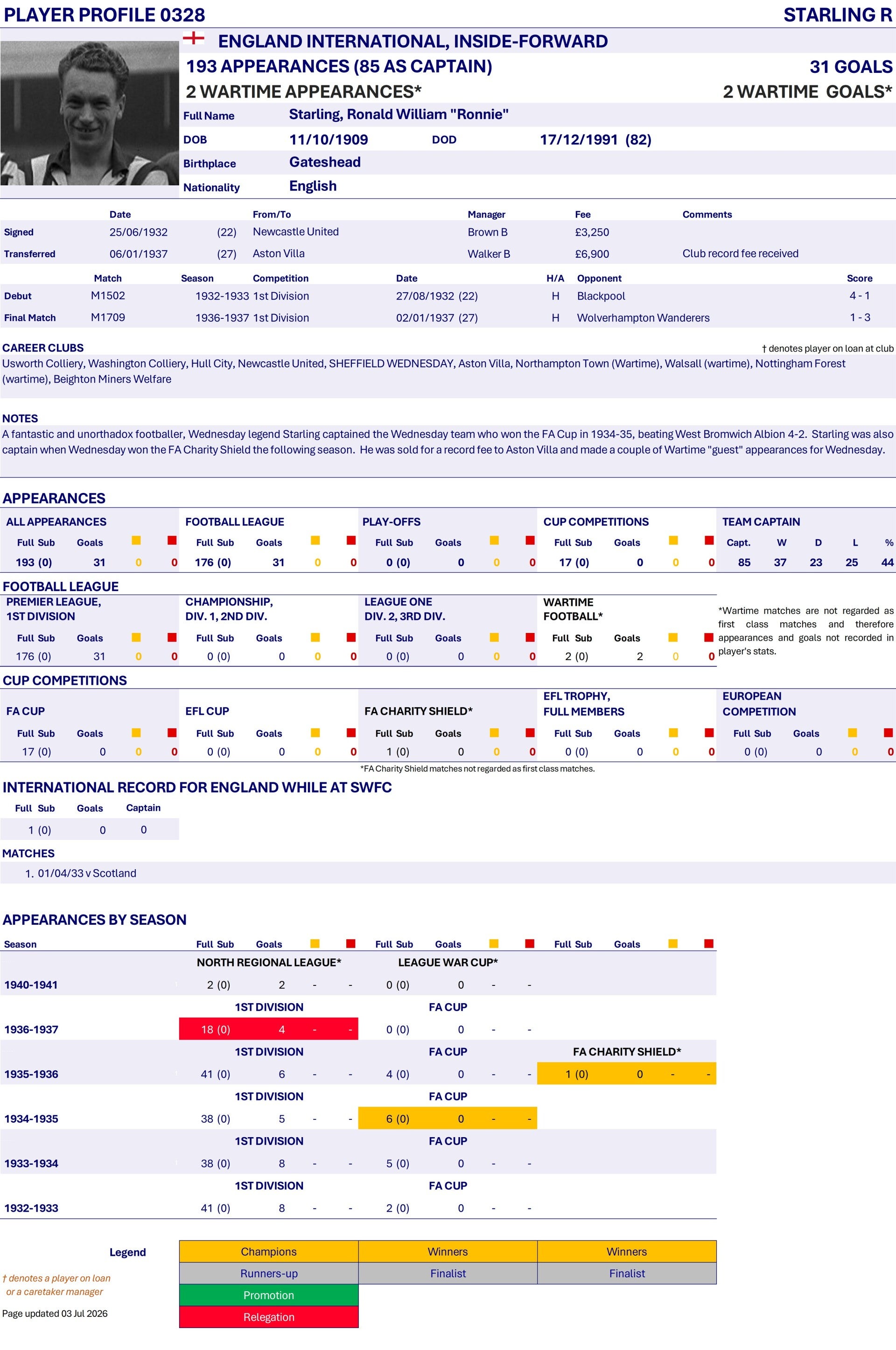Click the TEAM CAPTAIN column heading
The height and width of the screenshot is (1350, 896).
coord(761,522)
